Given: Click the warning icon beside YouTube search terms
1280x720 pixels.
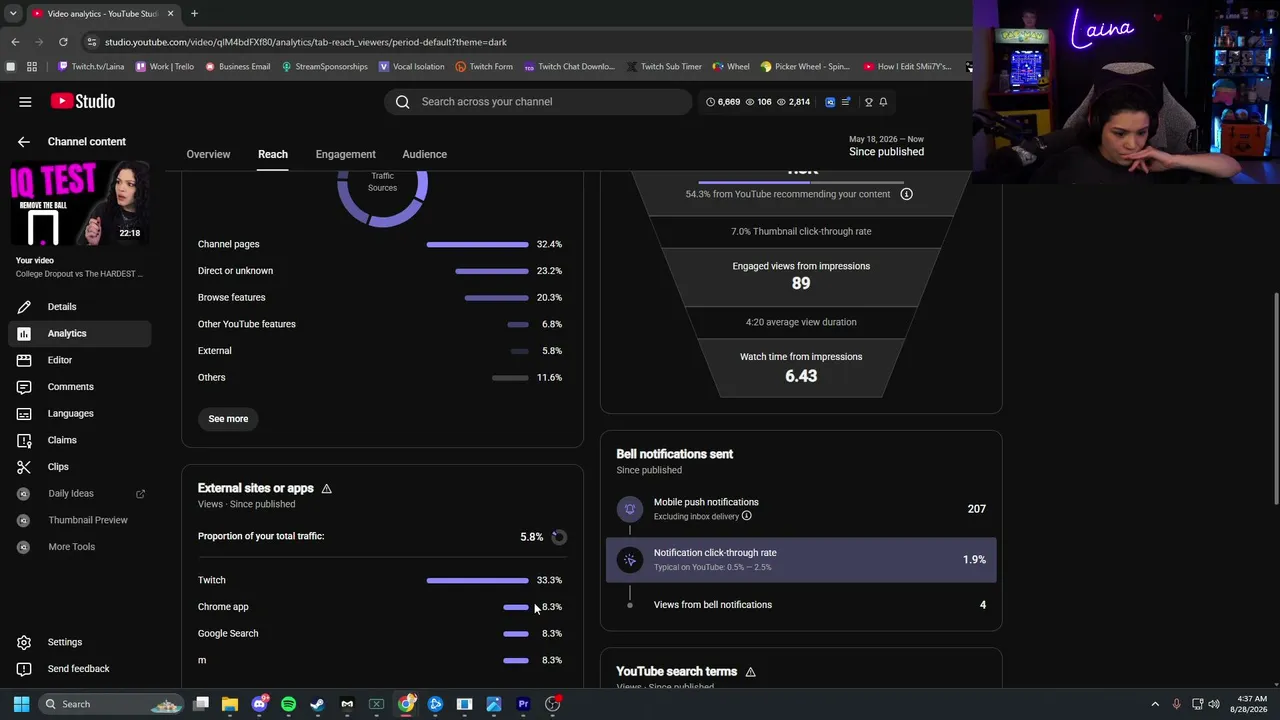Looking at the screenshot, I should 750,672.
